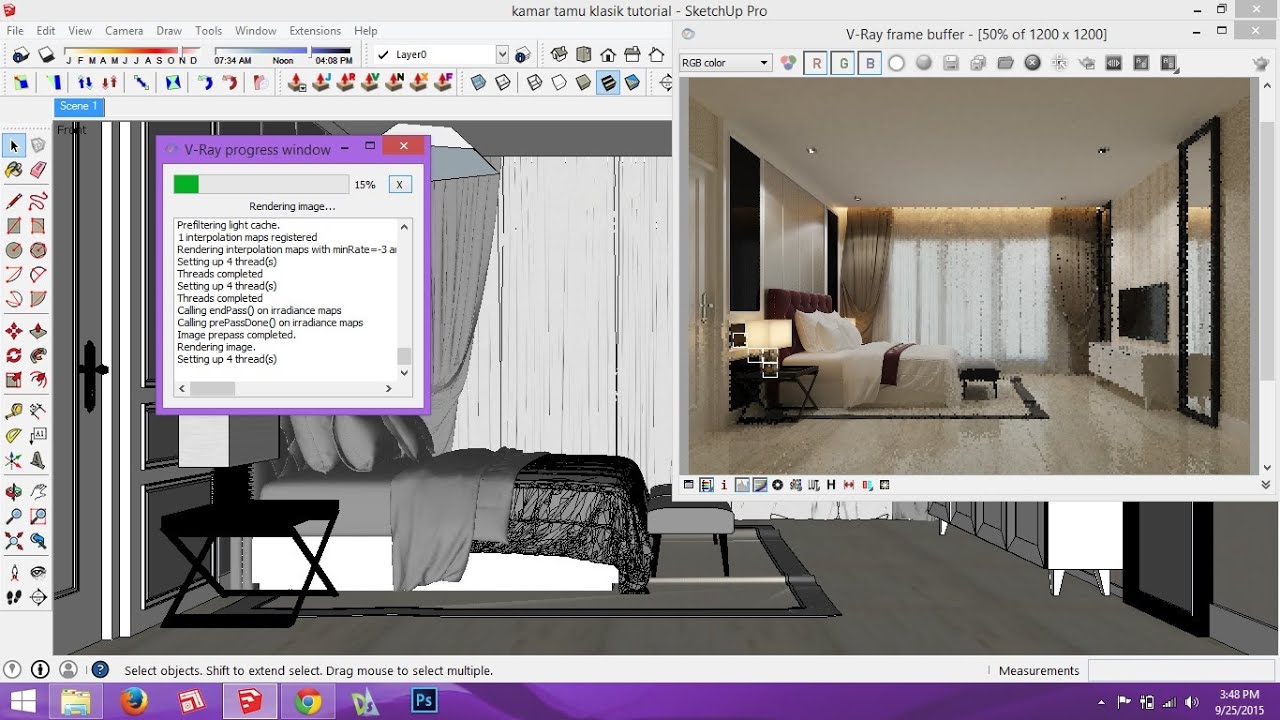Click the Measurements input box

(1181, 670)
